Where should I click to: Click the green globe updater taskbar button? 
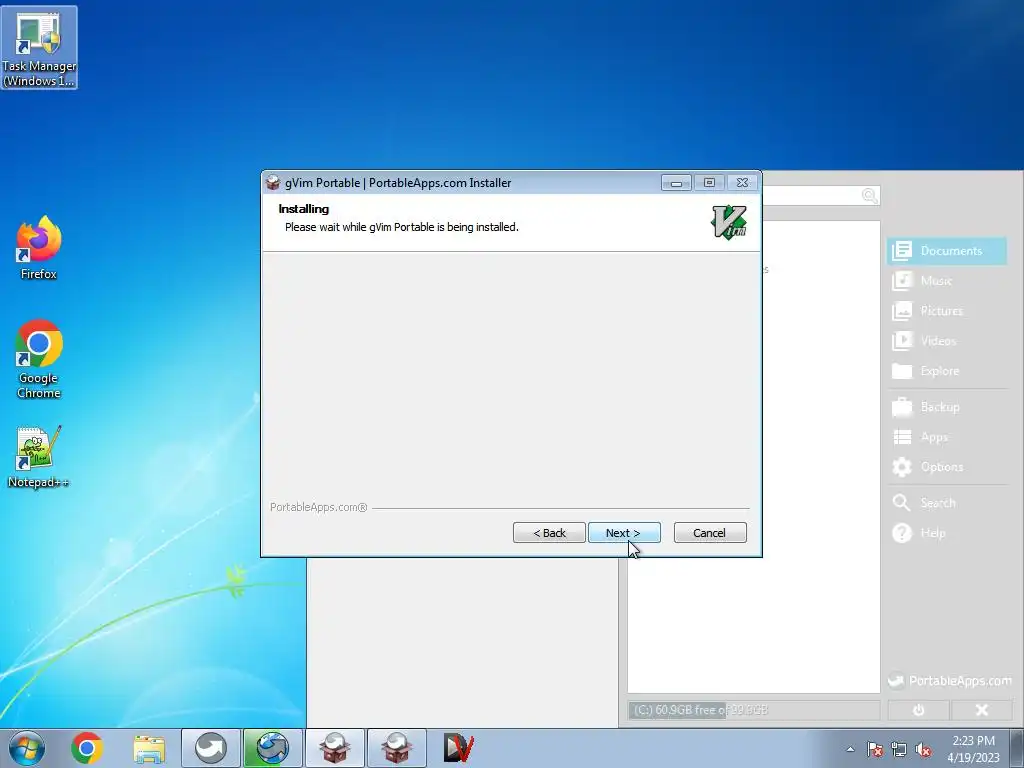272,748
